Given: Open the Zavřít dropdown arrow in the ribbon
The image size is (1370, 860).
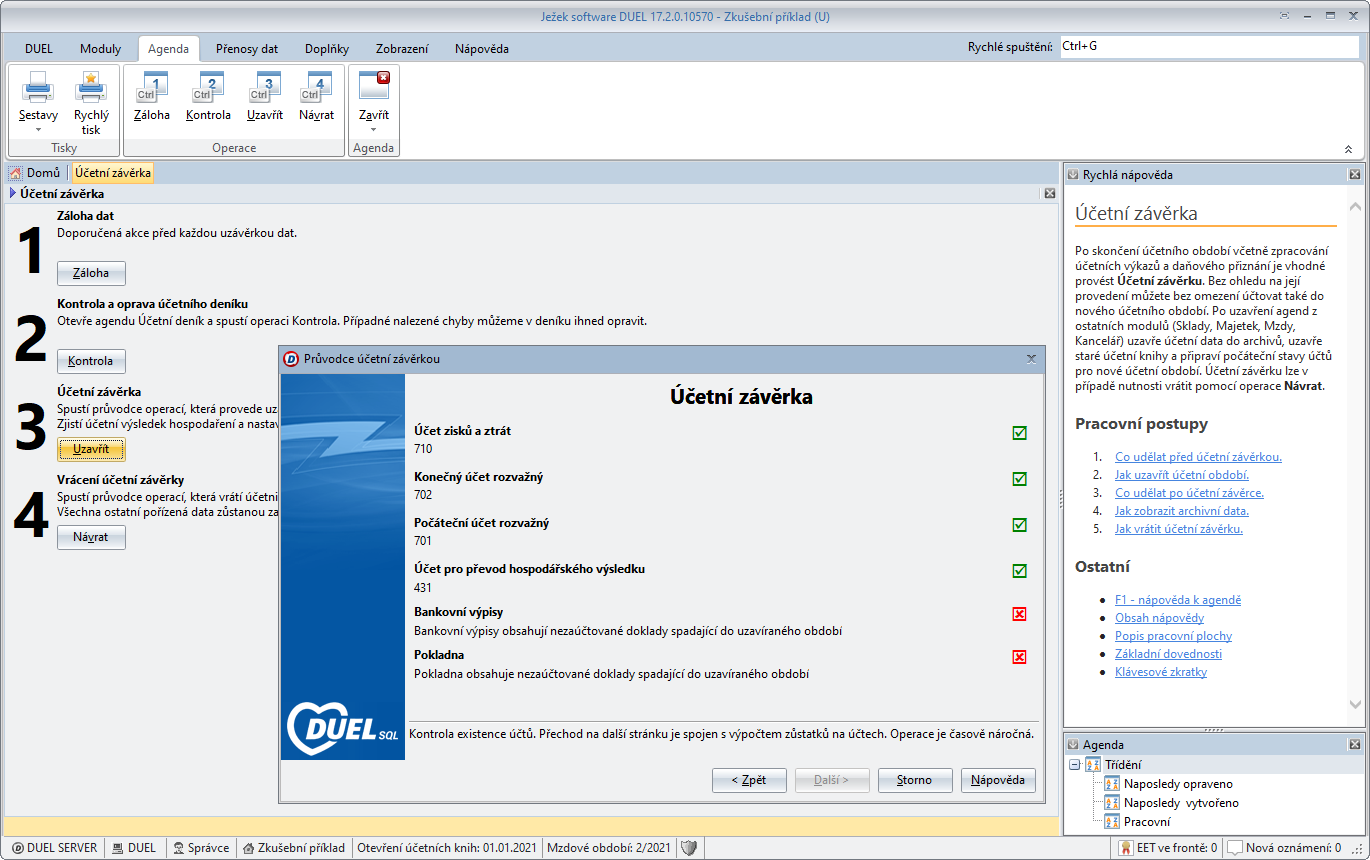Looking at the screenshot, I should 374,130.
